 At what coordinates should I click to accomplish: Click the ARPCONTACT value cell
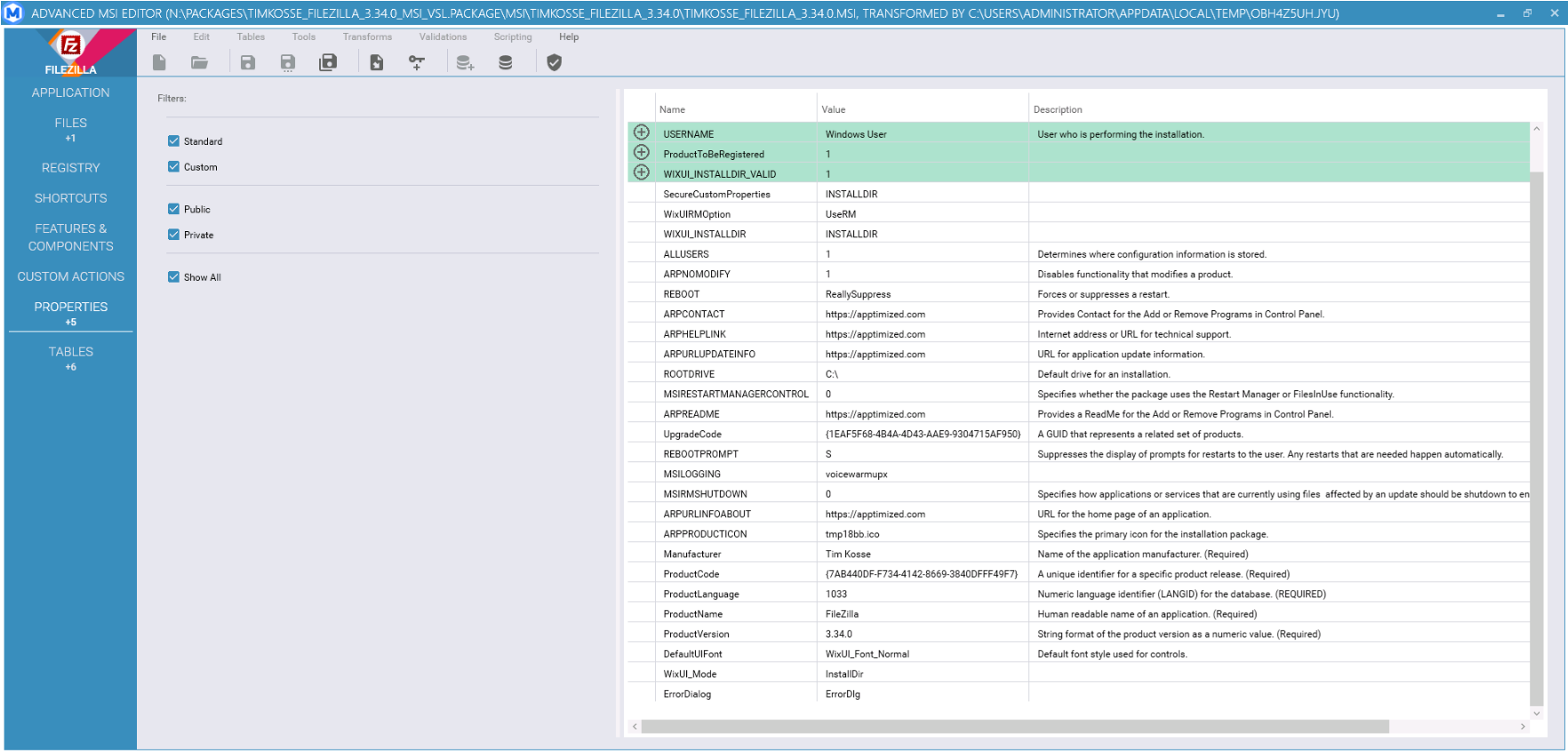[x=923, y=314]
